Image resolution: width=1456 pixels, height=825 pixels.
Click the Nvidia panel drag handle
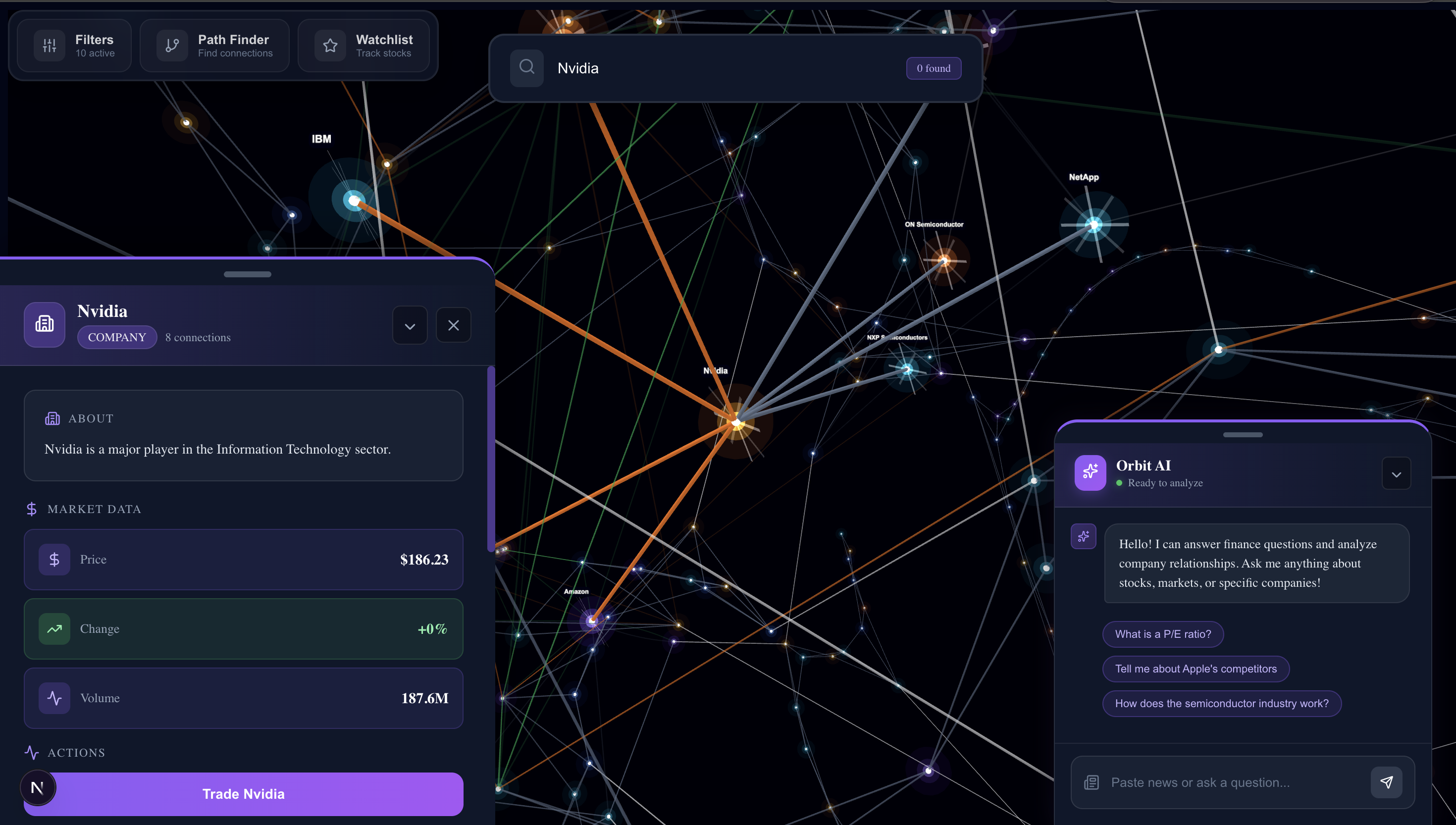coord(247,274)
